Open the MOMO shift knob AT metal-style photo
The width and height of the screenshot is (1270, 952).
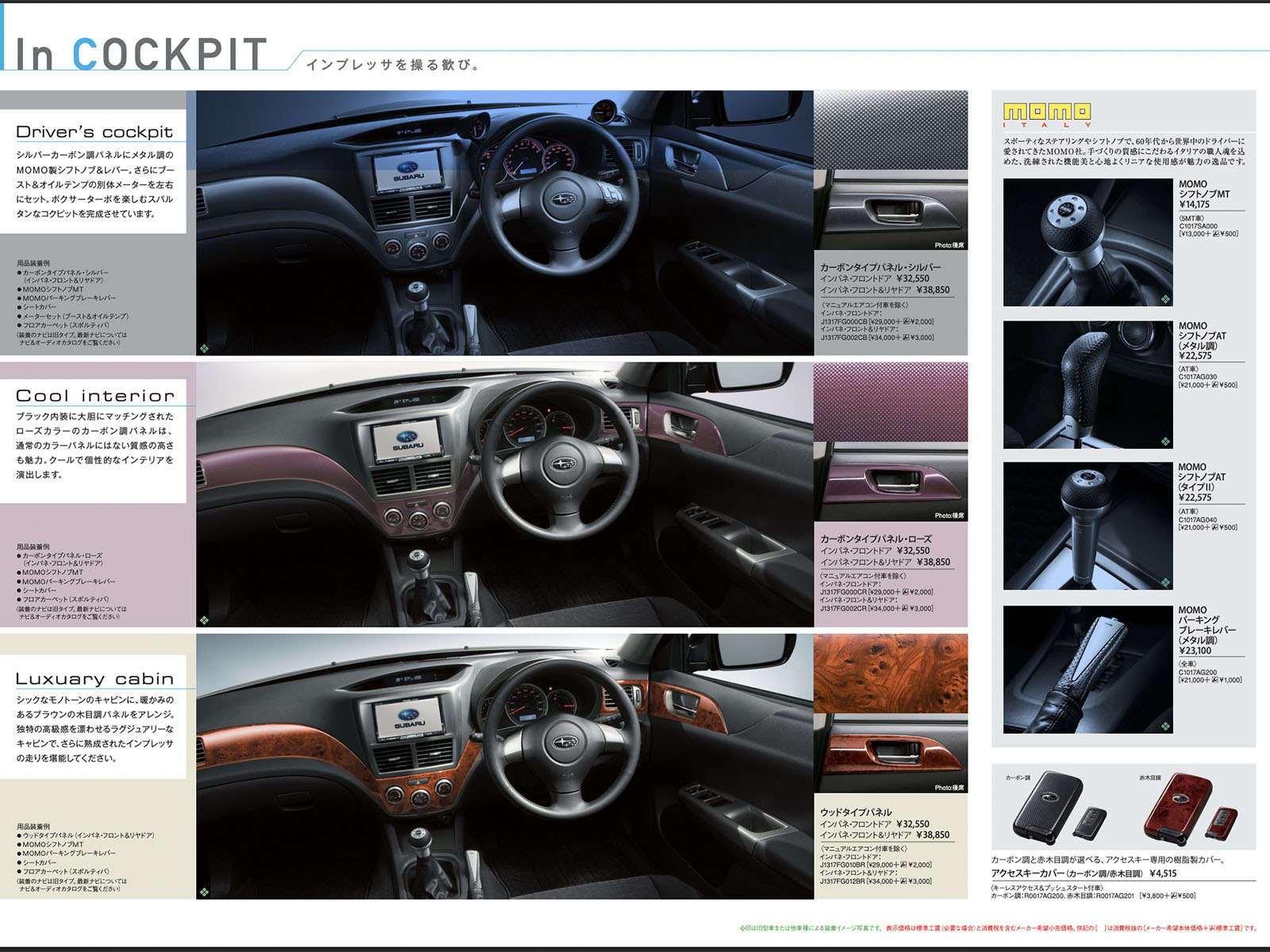click(x=1087, y=385)
